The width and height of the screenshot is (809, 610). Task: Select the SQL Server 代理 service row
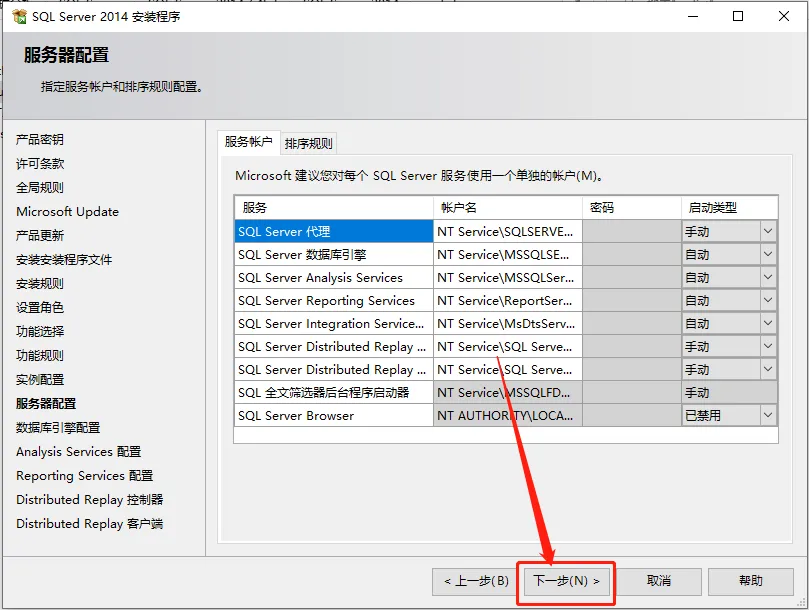334,231
